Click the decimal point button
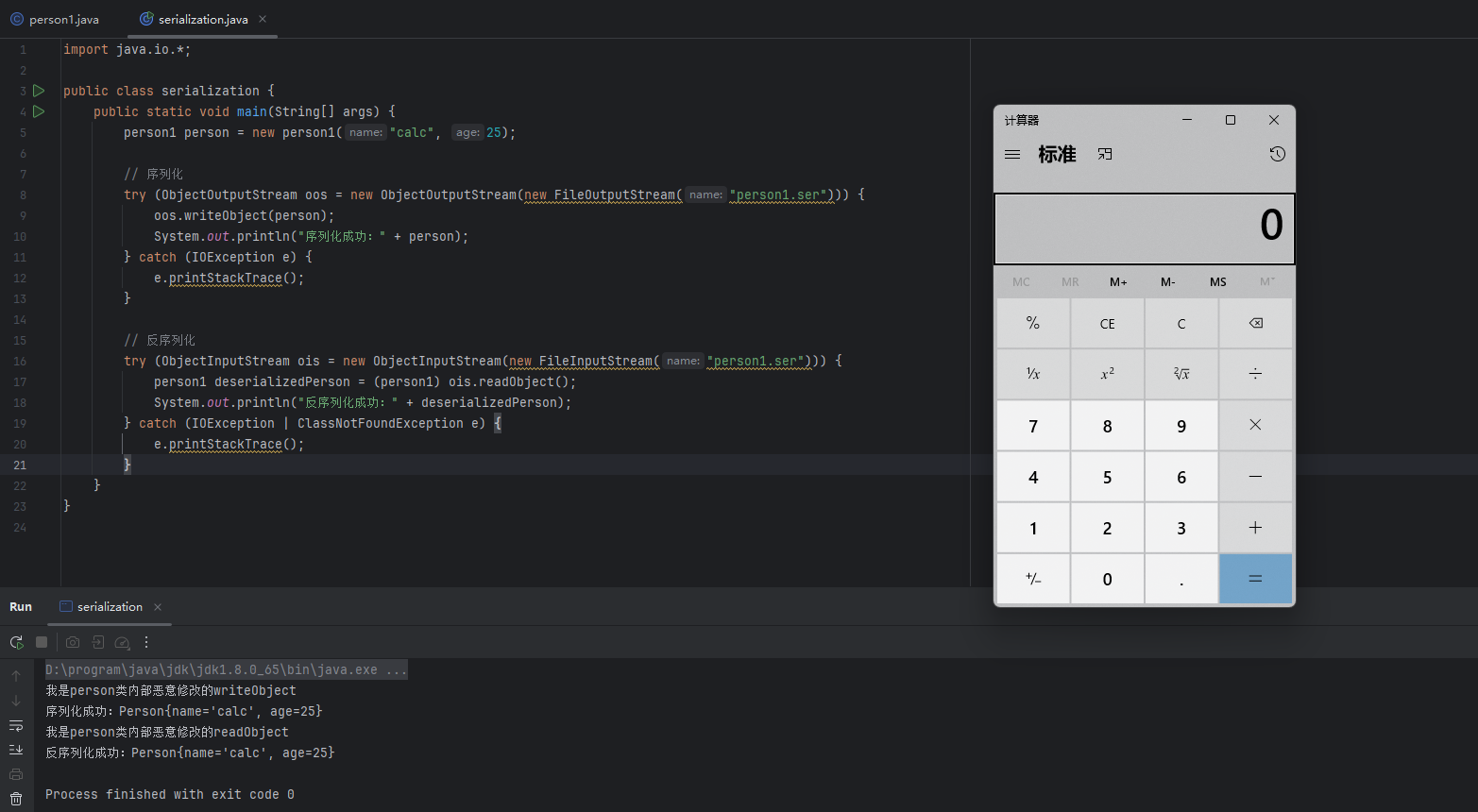The image size is (1478, 812). tap(1181, 579)
